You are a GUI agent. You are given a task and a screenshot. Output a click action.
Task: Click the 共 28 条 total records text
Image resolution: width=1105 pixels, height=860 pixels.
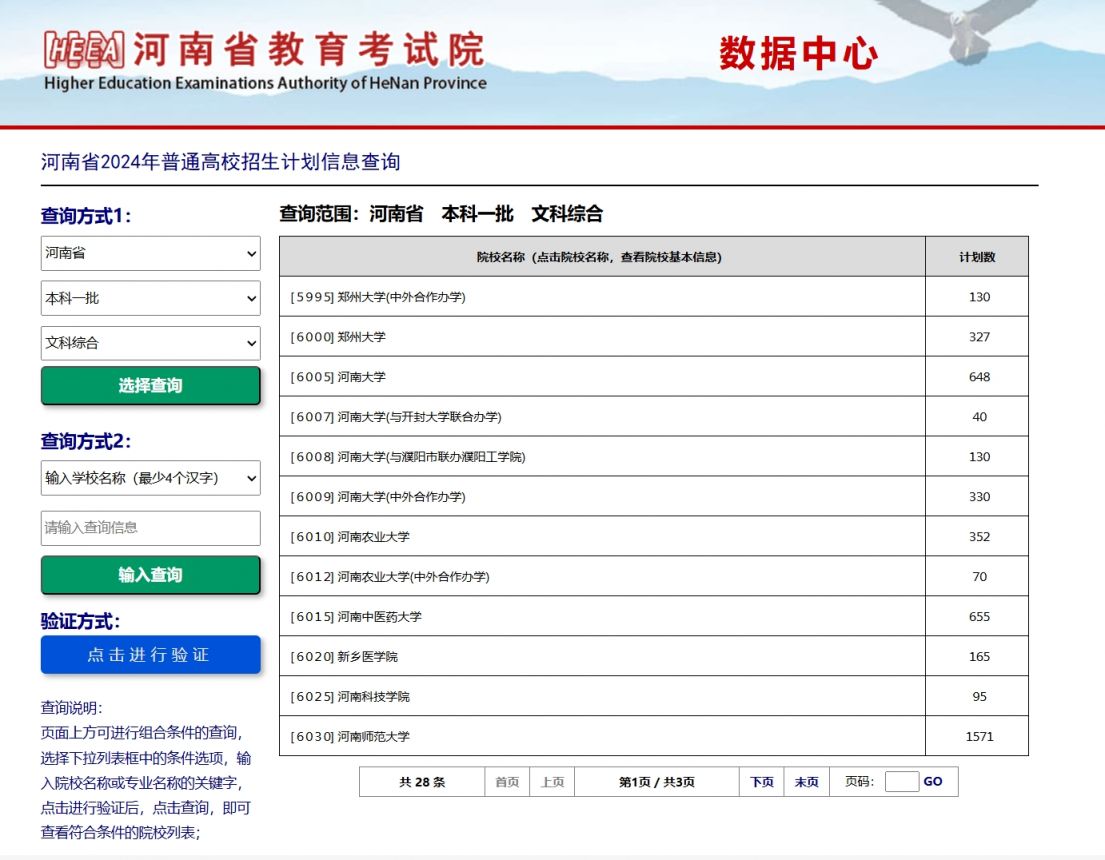click(x=422, y=782)
